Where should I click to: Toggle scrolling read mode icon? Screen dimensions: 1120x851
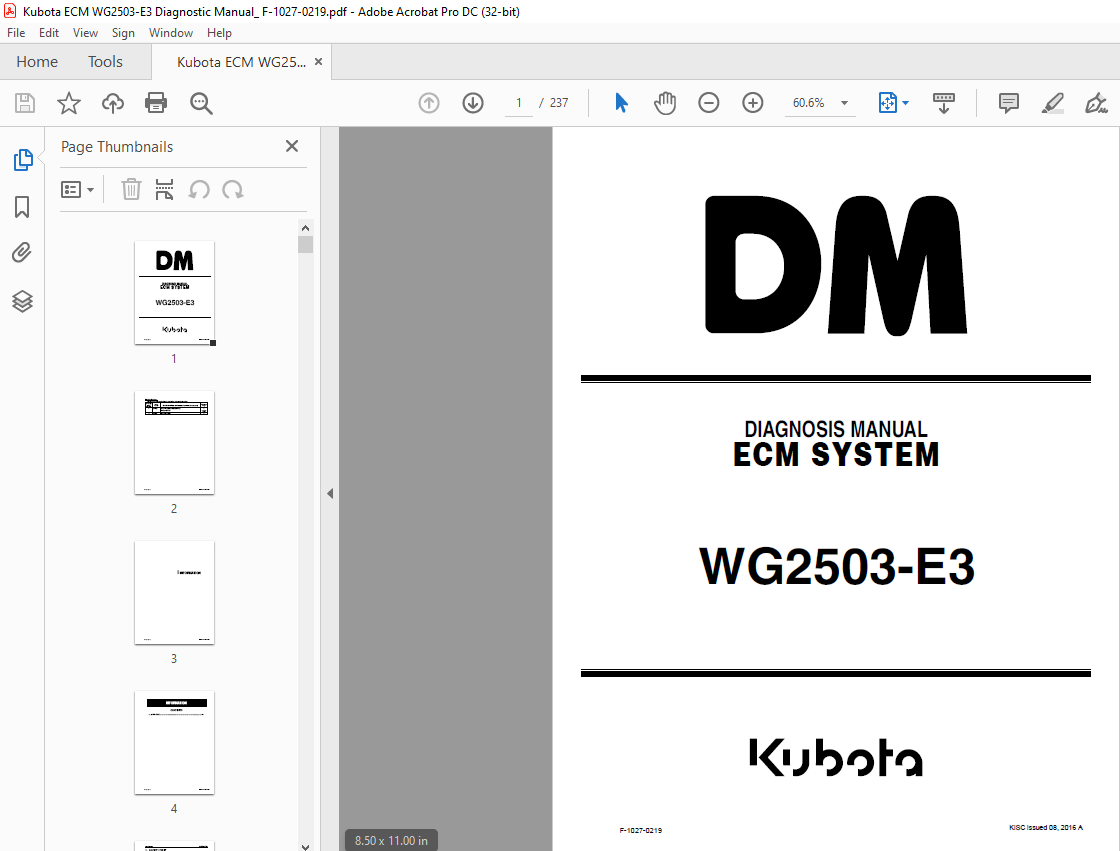pos(944,103)
